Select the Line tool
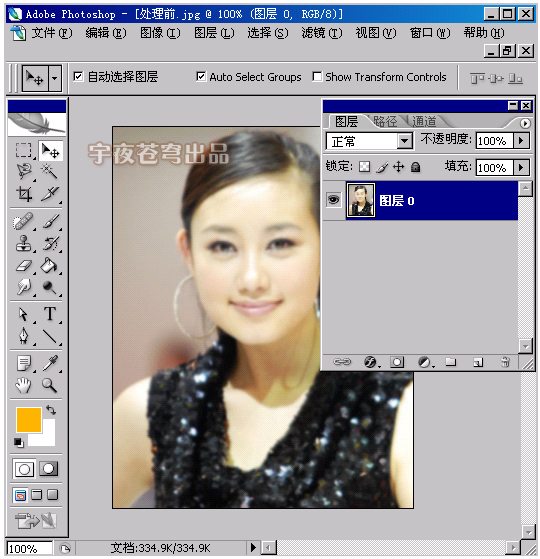Image resolution: width=540 pixels, height=559 pixels. [x=50, y=337]
